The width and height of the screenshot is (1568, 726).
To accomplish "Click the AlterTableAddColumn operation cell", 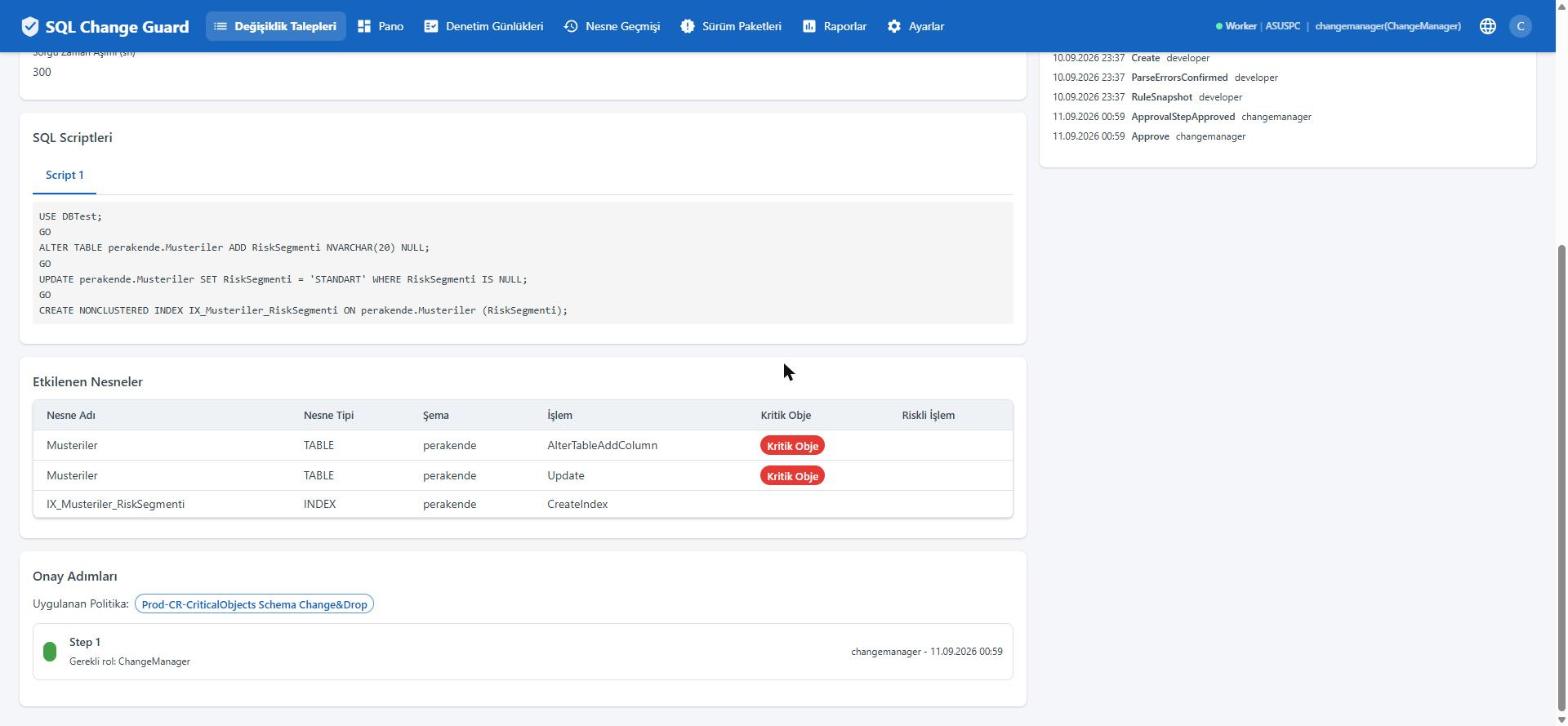I will (x=602, y=445).
